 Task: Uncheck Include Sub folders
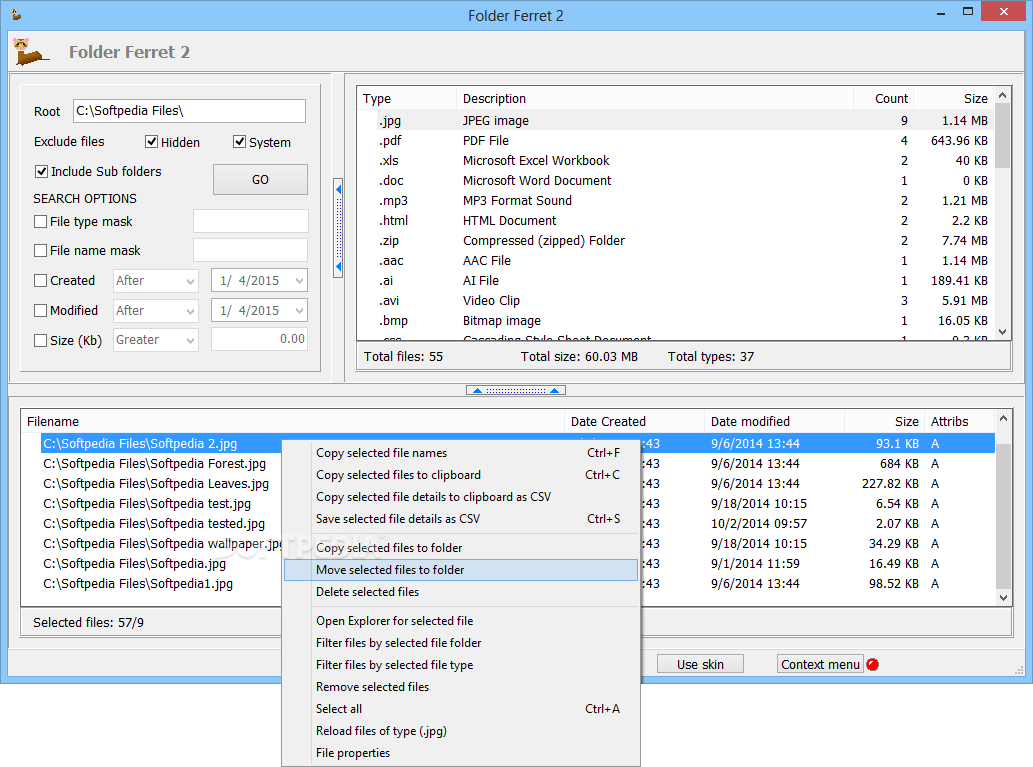coord(41,171)
